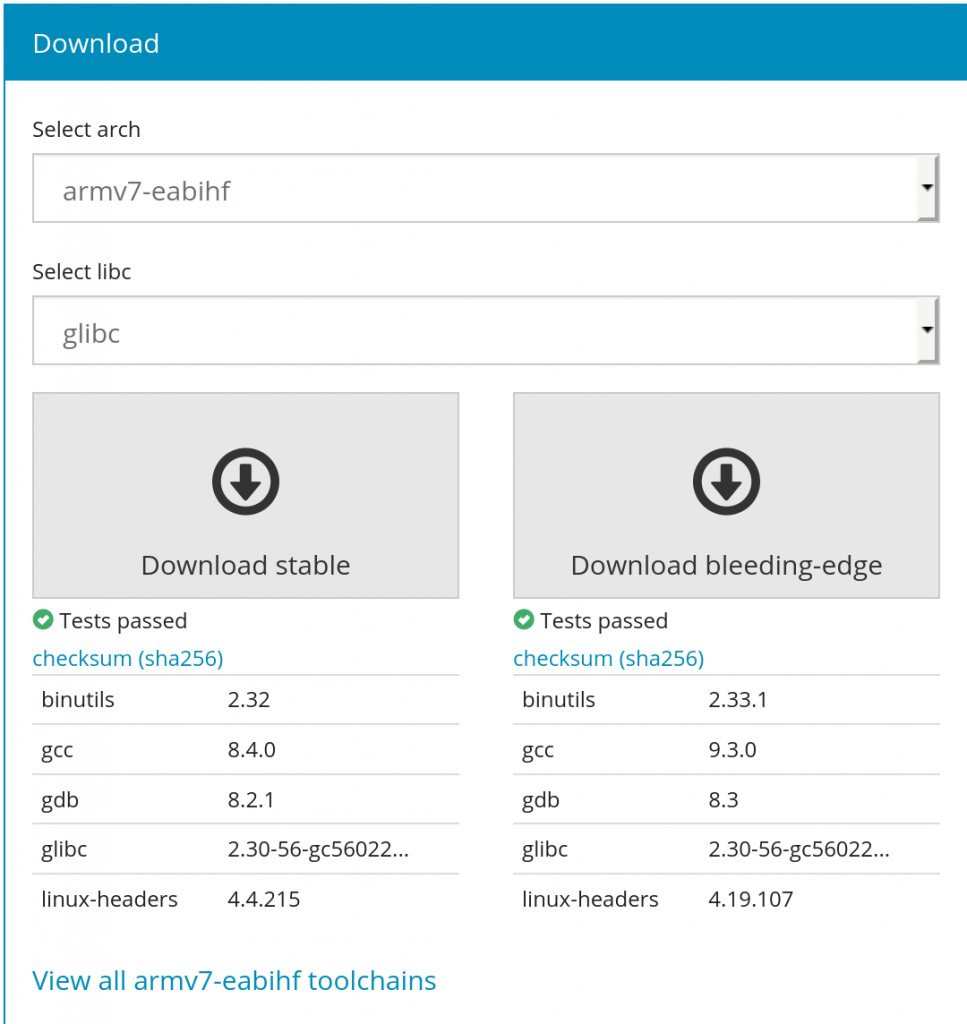Image resolution: width=967 pixels, height=1024 pixels.
Task: Open the Select libc dropdown arrow
Action: click(927, 330)
